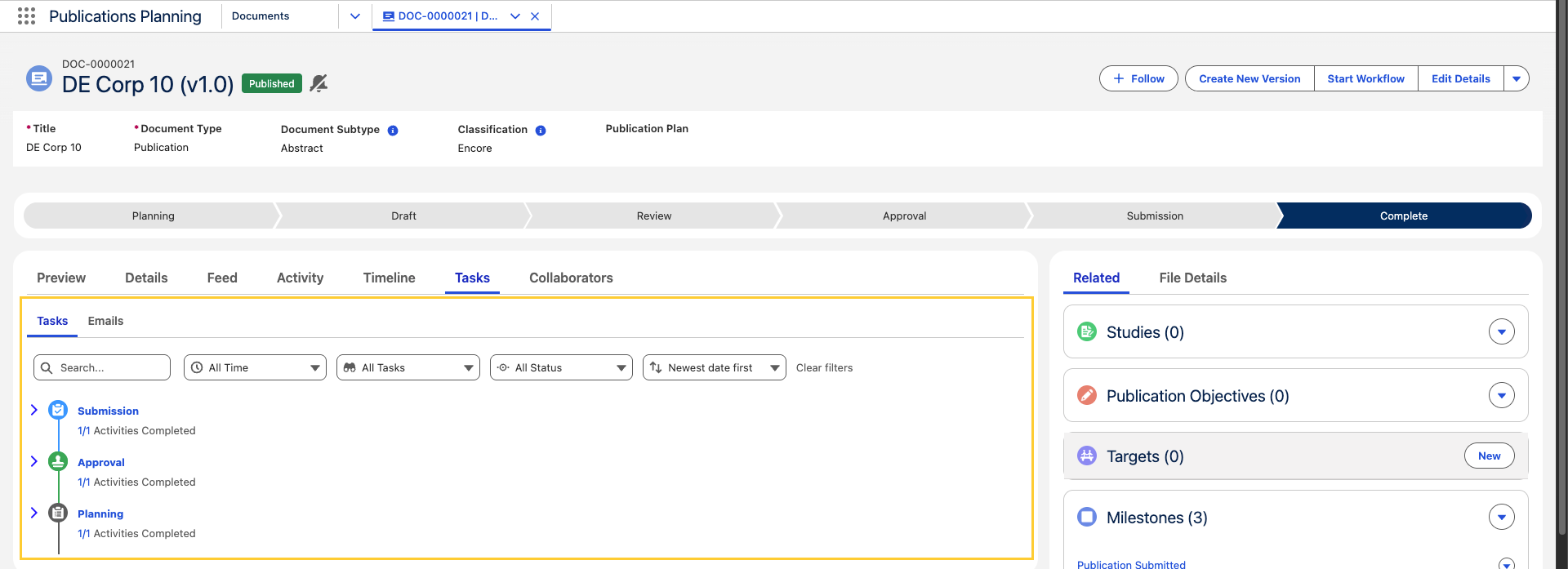The image size is (1568, 569).
Task: Switch to the Timeline tab
Action: (x=389, y=278)
